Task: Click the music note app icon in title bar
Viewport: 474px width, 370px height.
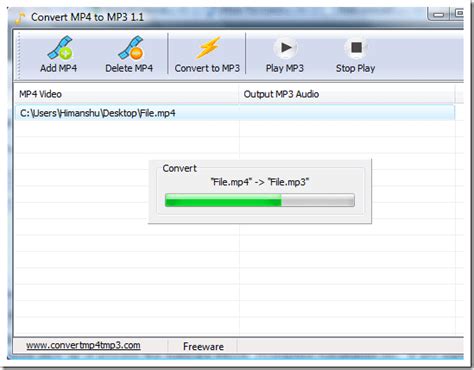Action: [20, 18]
